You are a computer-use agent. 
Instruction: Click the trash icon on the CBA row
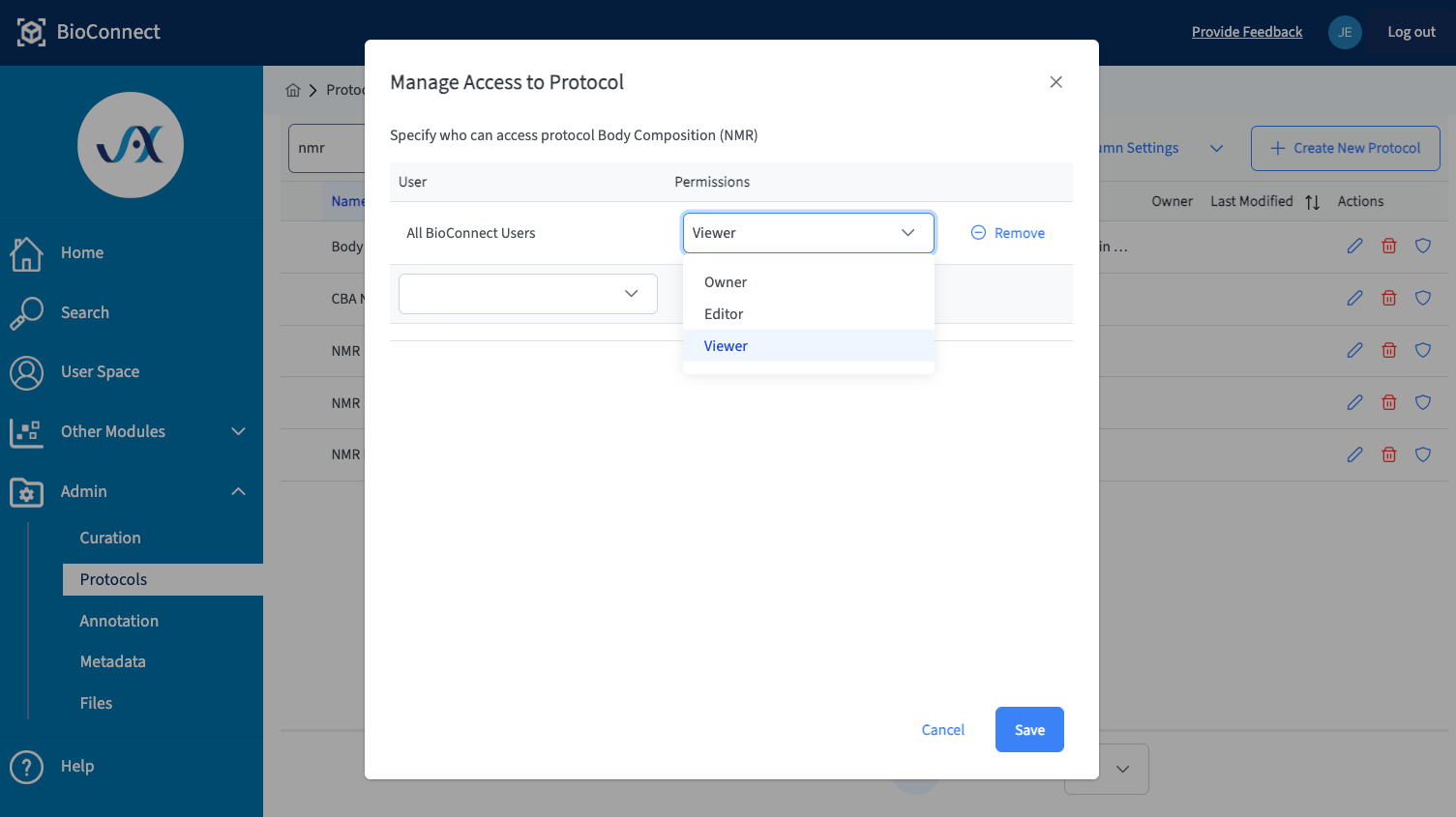(1389, 298)
